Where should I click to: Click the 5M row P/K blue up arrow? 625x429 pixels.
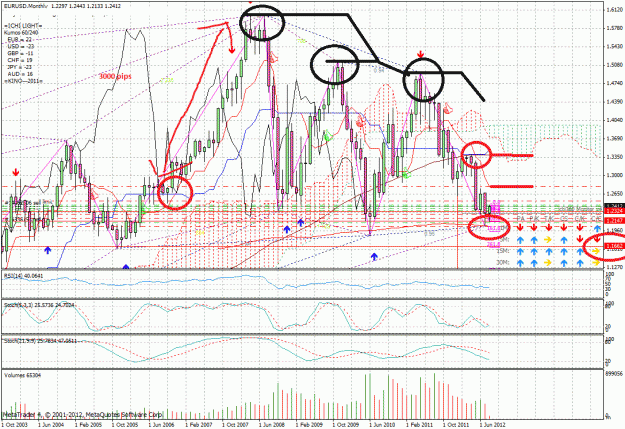534,240
